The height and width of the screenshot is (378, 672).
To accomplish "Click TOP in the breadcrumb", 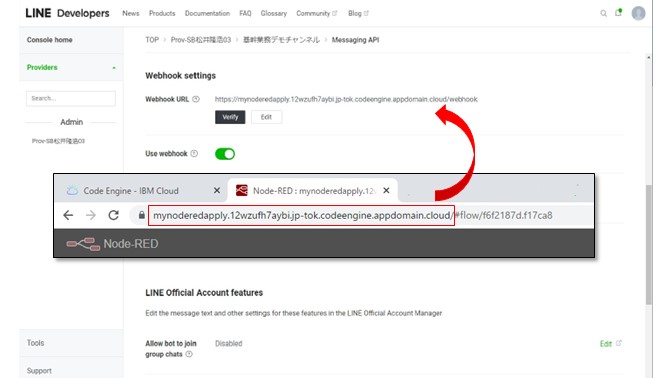I will 152,40.
